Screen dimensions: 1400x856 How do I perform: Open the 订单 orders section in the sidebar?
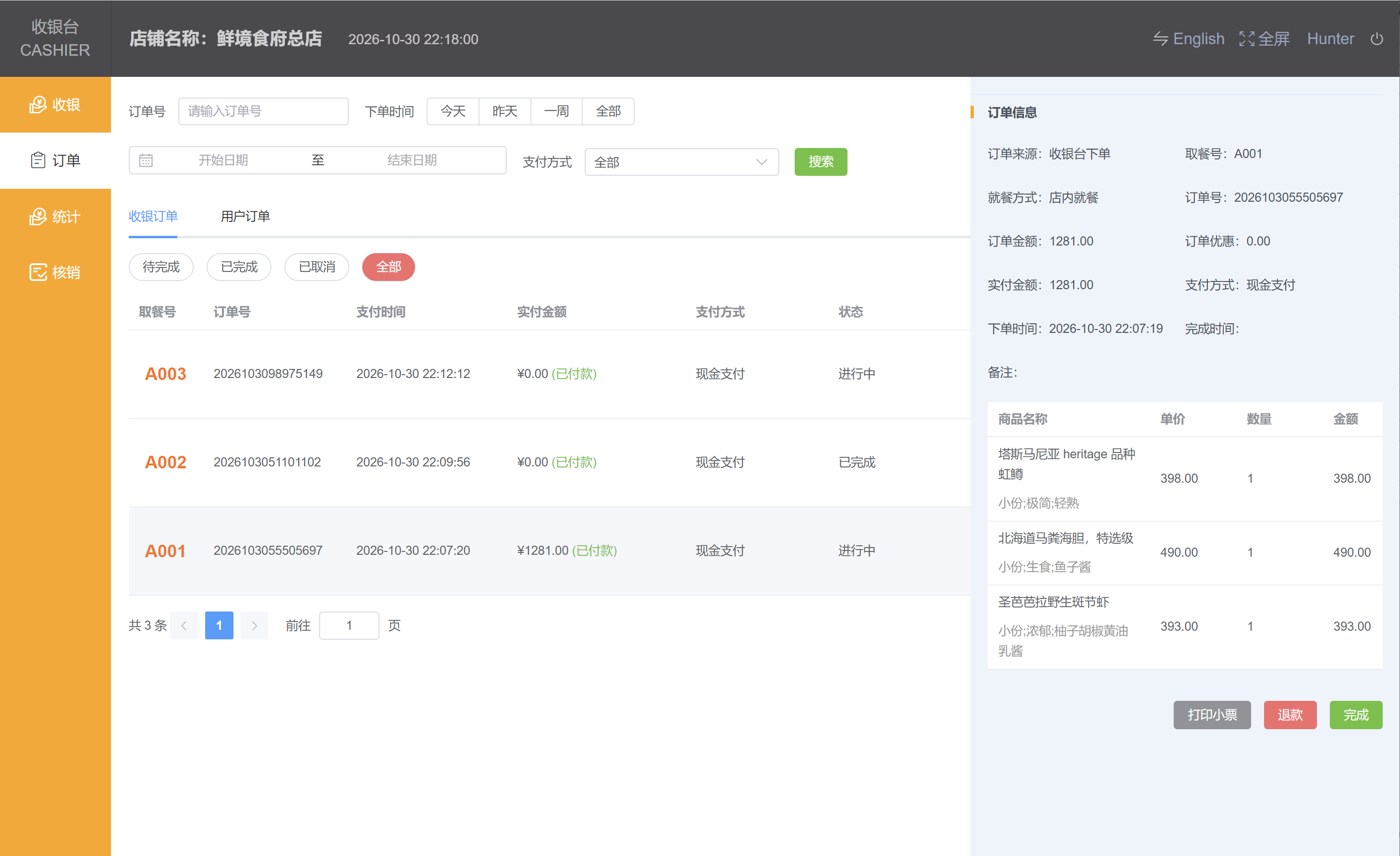click(55, 160)
